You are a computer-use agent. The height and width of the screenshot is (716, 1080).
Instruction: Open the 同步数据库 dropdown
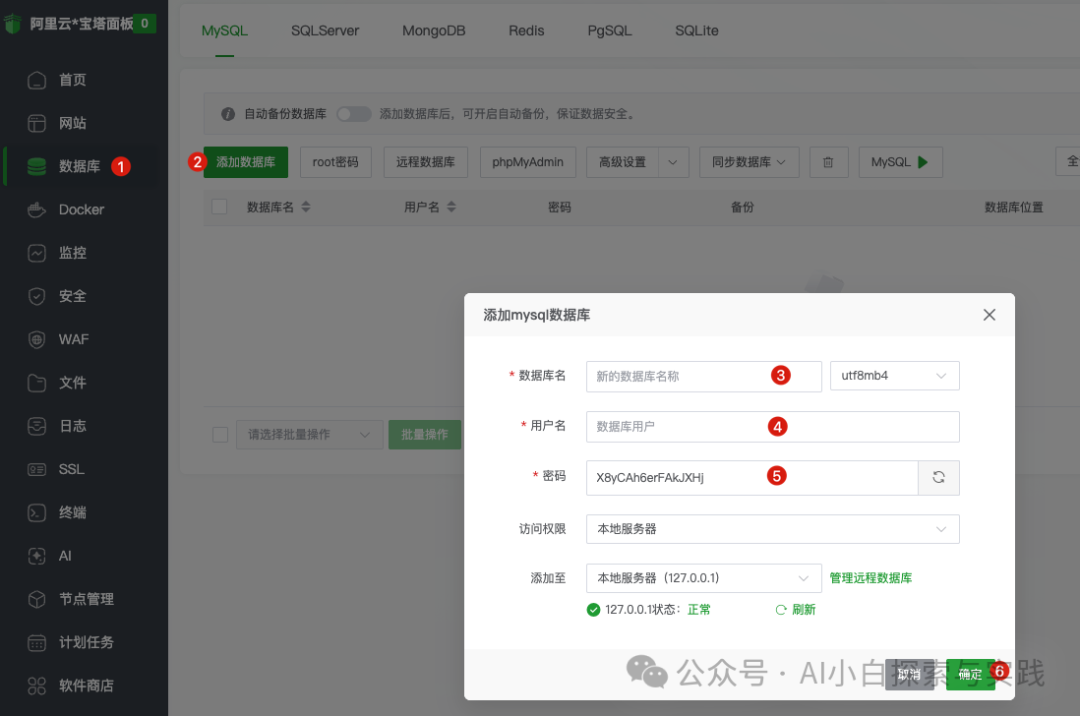749,162
